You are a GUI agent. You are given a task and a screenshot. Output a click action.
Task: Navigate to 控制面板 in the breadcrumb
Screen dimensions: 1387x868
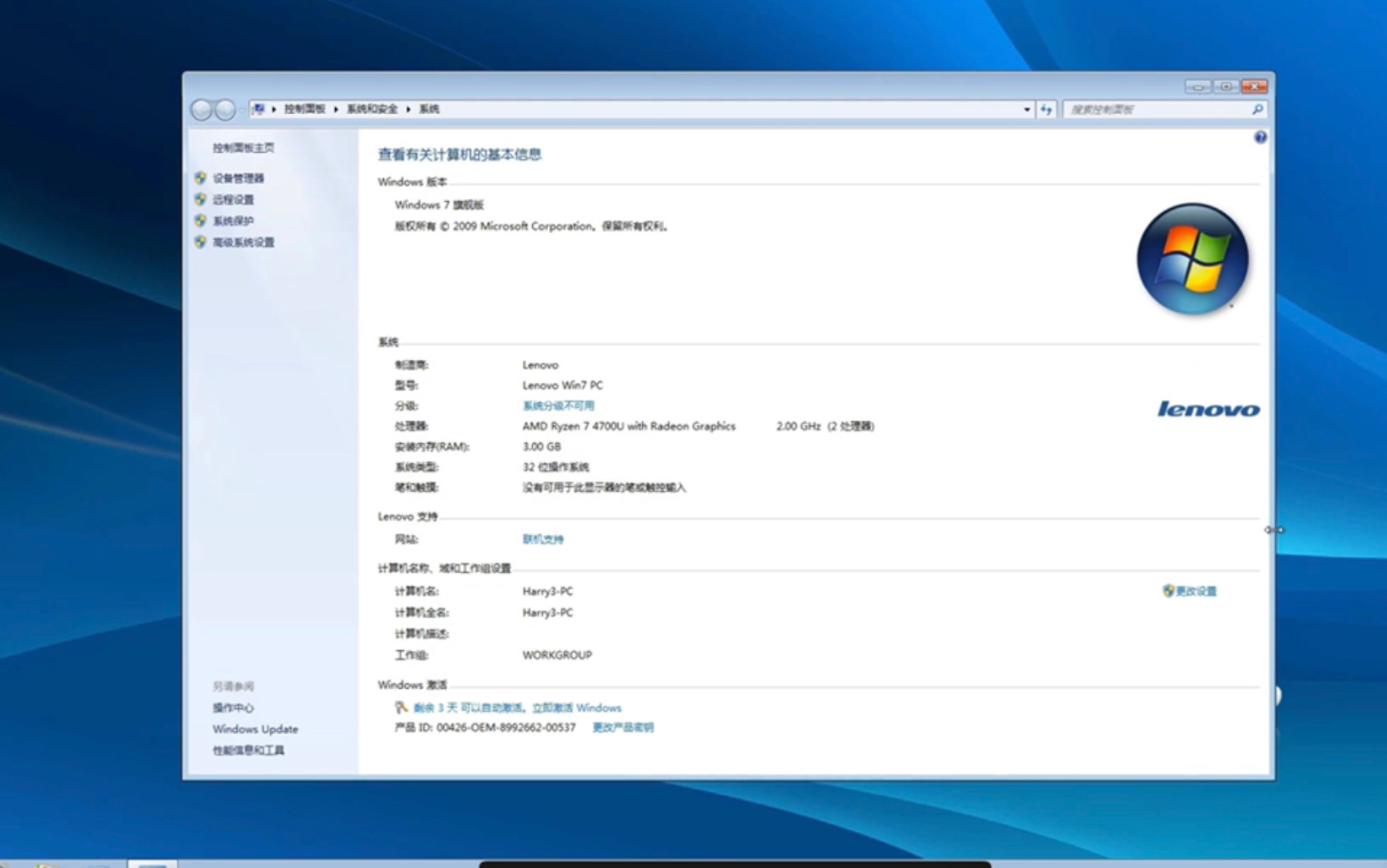pos(304,108)
